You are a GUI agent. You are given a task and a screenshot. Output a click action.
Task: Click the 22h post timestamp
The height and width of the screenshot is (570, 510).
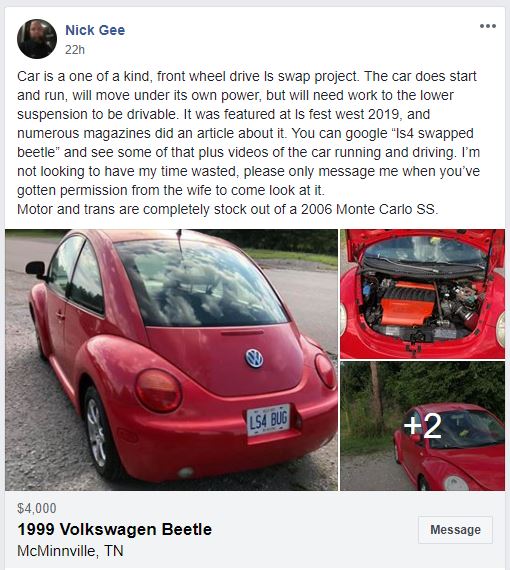pyautogui.click(x=75, y=49)
